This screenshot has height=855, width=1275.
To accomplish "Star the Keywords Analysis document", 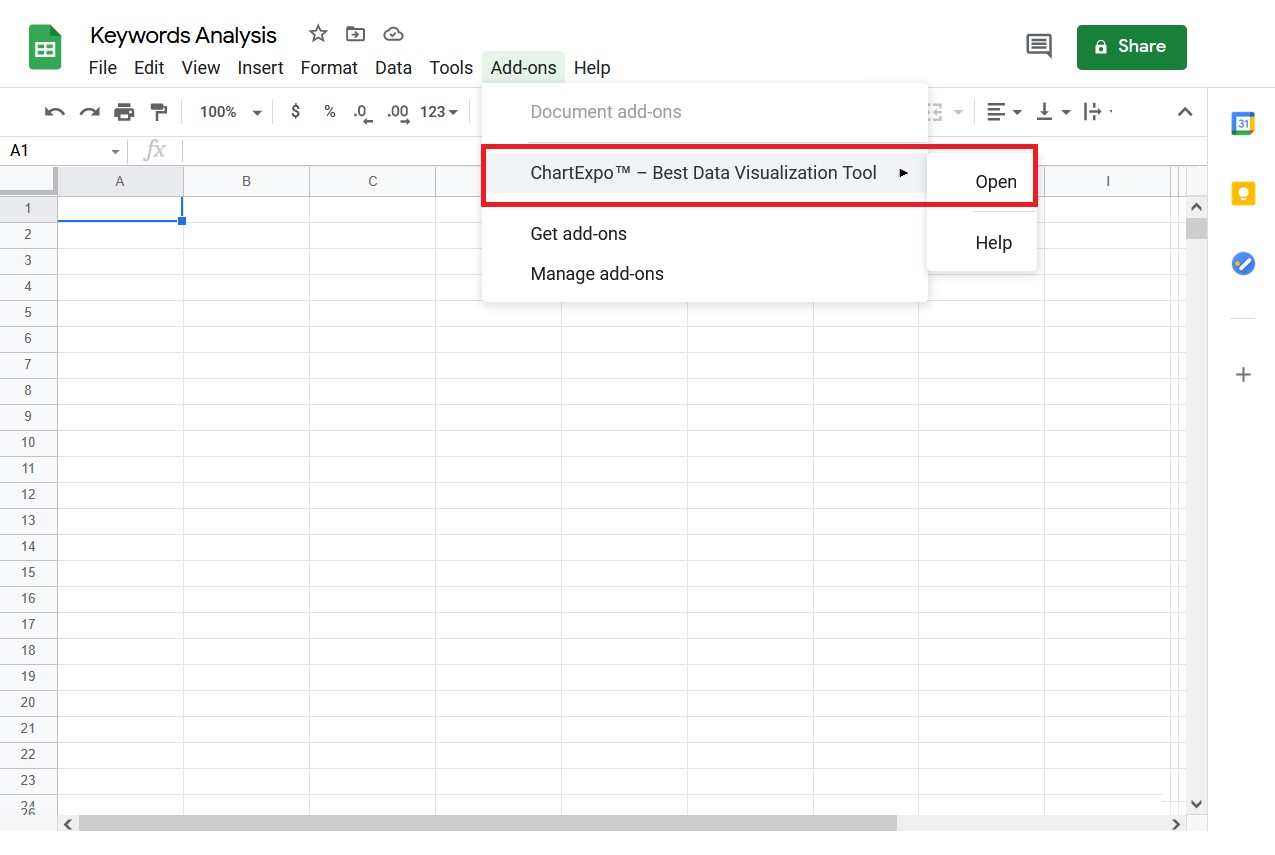I will point(318,34).
